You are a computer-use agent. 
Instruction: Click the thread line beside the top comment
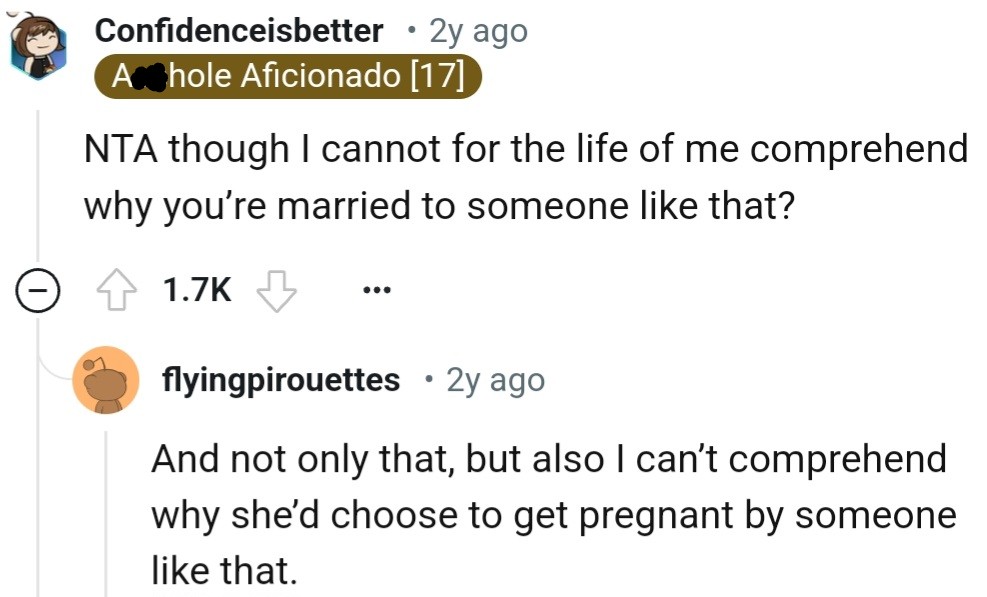38,190
